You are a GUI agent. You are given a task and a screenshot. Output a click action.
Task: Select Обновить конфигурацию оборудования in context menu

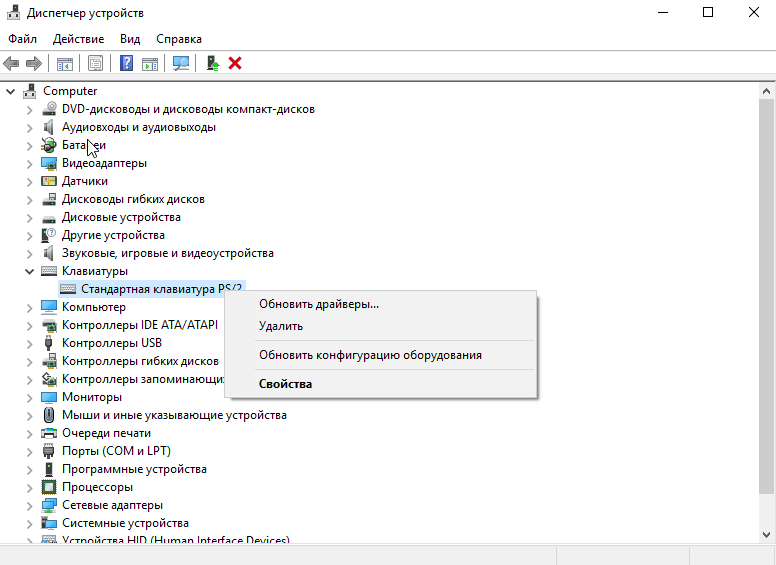pyautogui.click(x=381, y=355)
